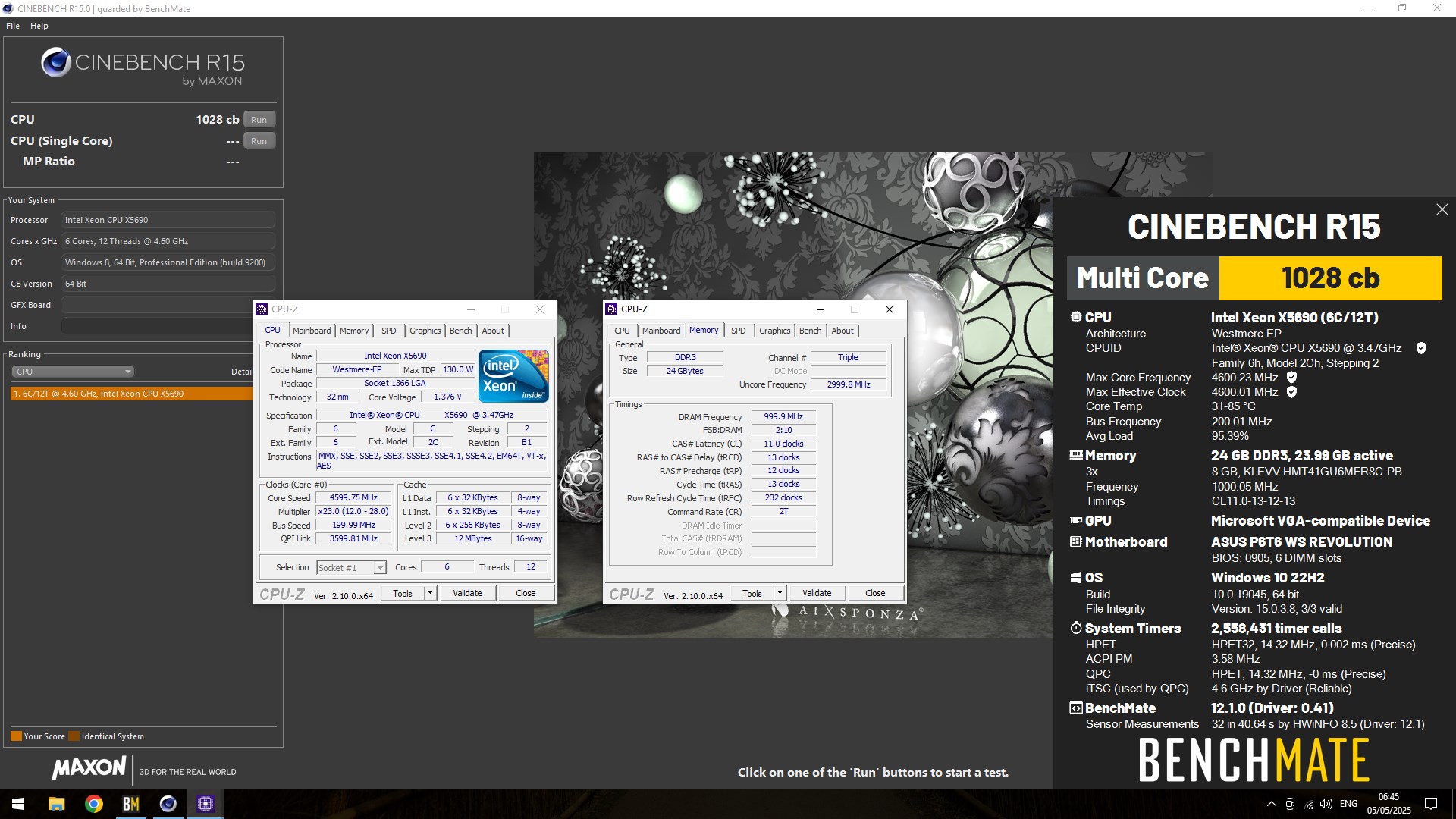Click the BenchMate section icon
Screen dimensions: 1456x819
pyautogui.click(x=1075, y=708)
